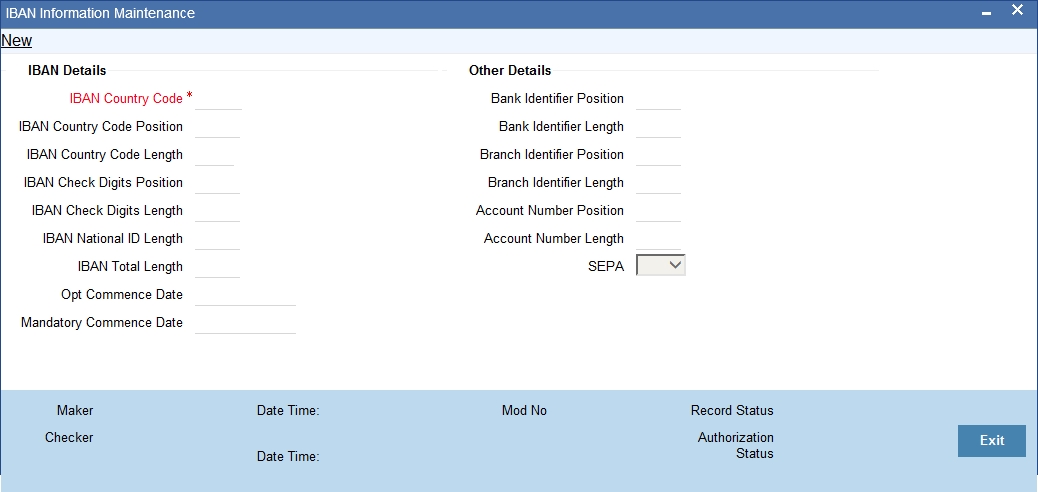The image size is (1038, 492).
Task: Click the Mod No label
Action: pyautogui.click(x=524, y=411)
